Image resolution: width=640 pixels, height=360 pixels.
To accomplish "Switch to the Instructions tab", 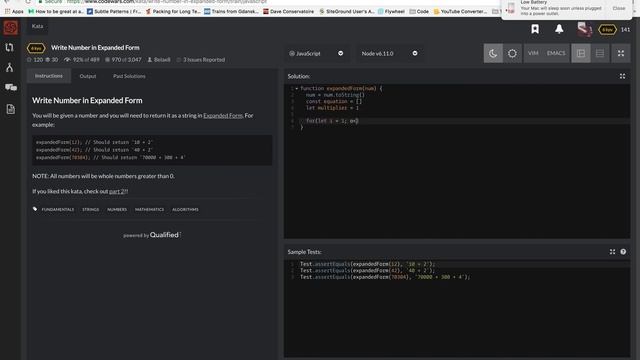I will 49,76.
